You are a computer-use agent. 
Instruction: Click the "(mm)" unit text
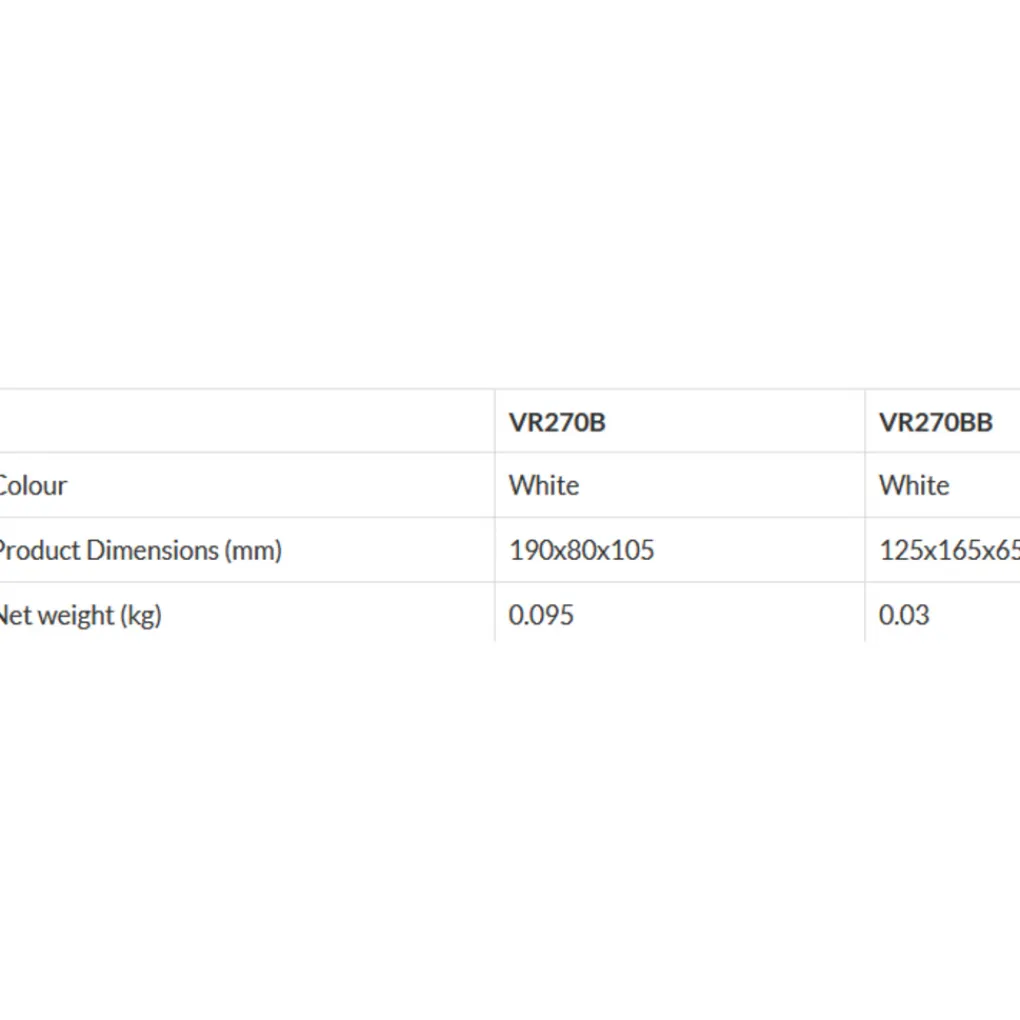click(253, 550)
